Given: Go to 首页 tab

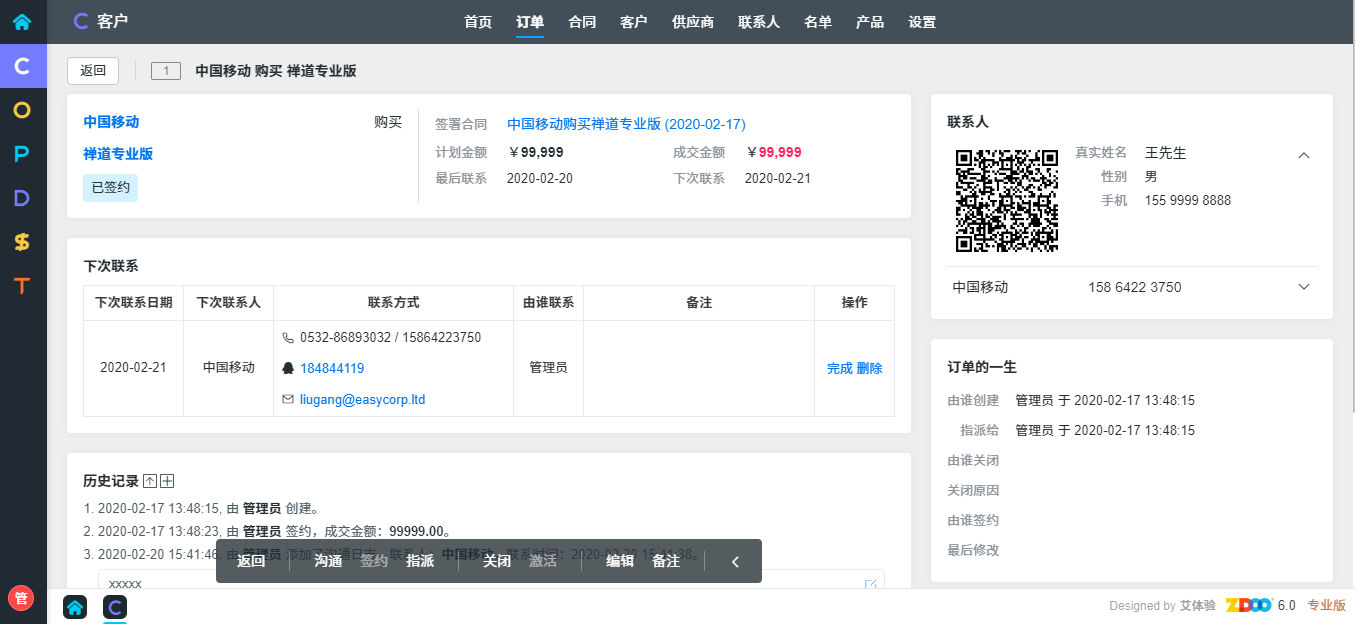Looking at the screenshot, I should (x=478, y=22).
